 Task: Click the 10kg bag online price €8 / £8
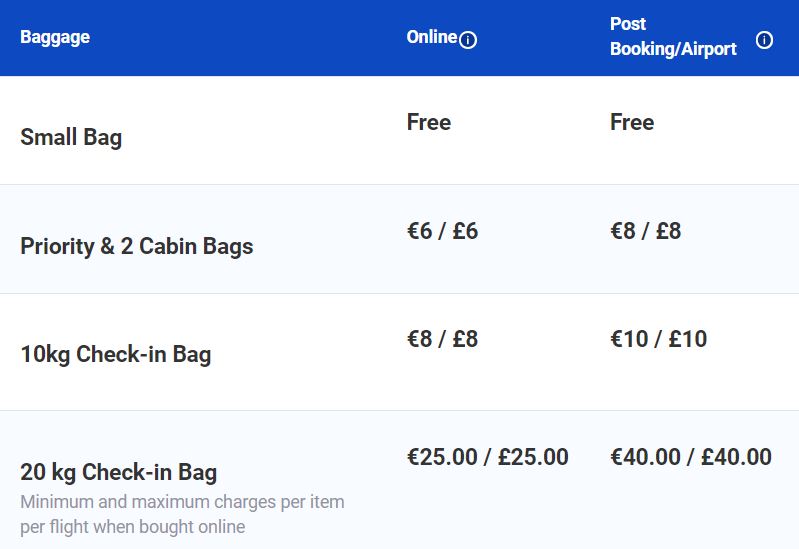coord(442,339)
